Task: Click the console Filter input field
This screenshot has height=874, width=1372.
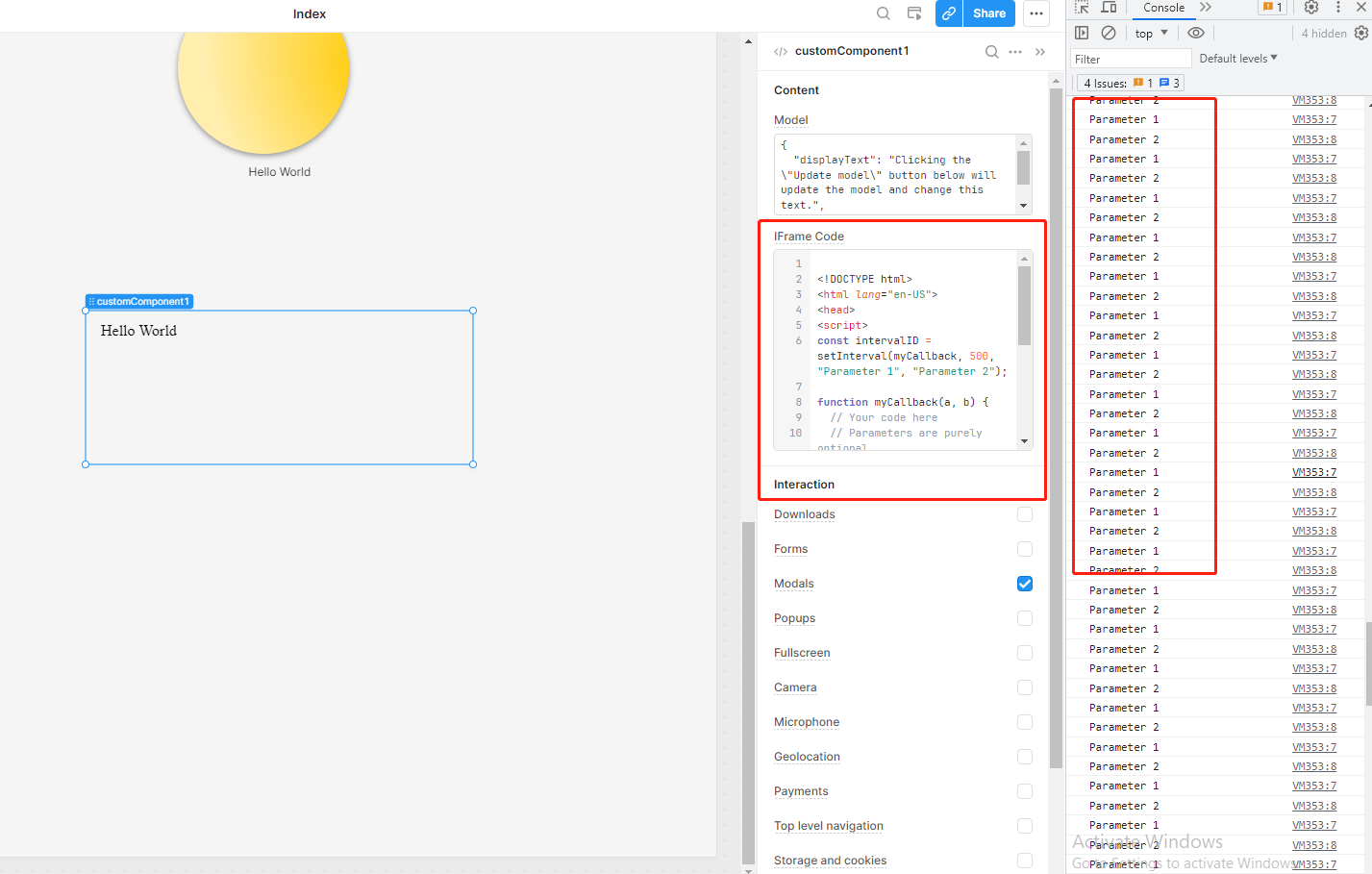Action: (x=1131, y=59)
